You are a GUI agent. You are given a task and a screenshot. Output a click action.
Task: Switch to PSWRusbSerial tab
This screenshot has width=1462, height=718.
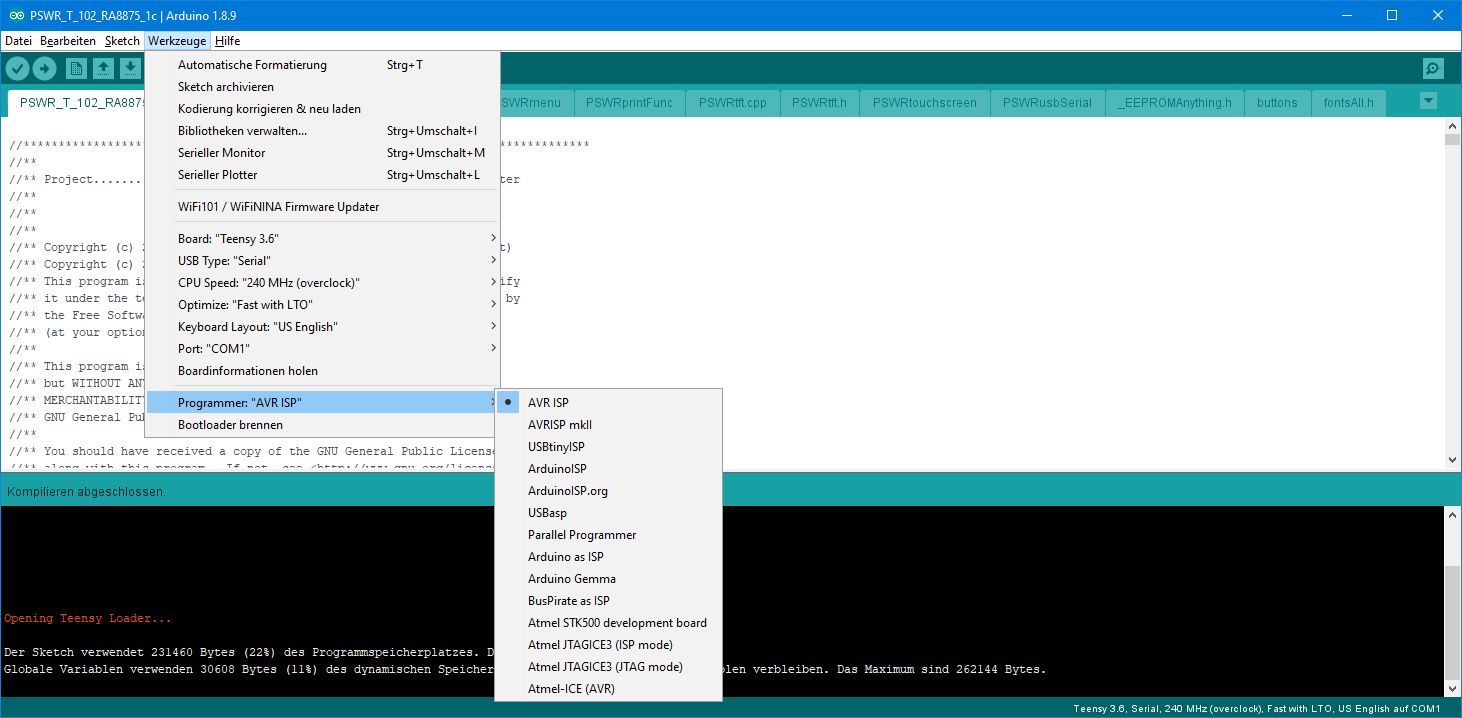pyautogui.click(x=1047, y=103)
